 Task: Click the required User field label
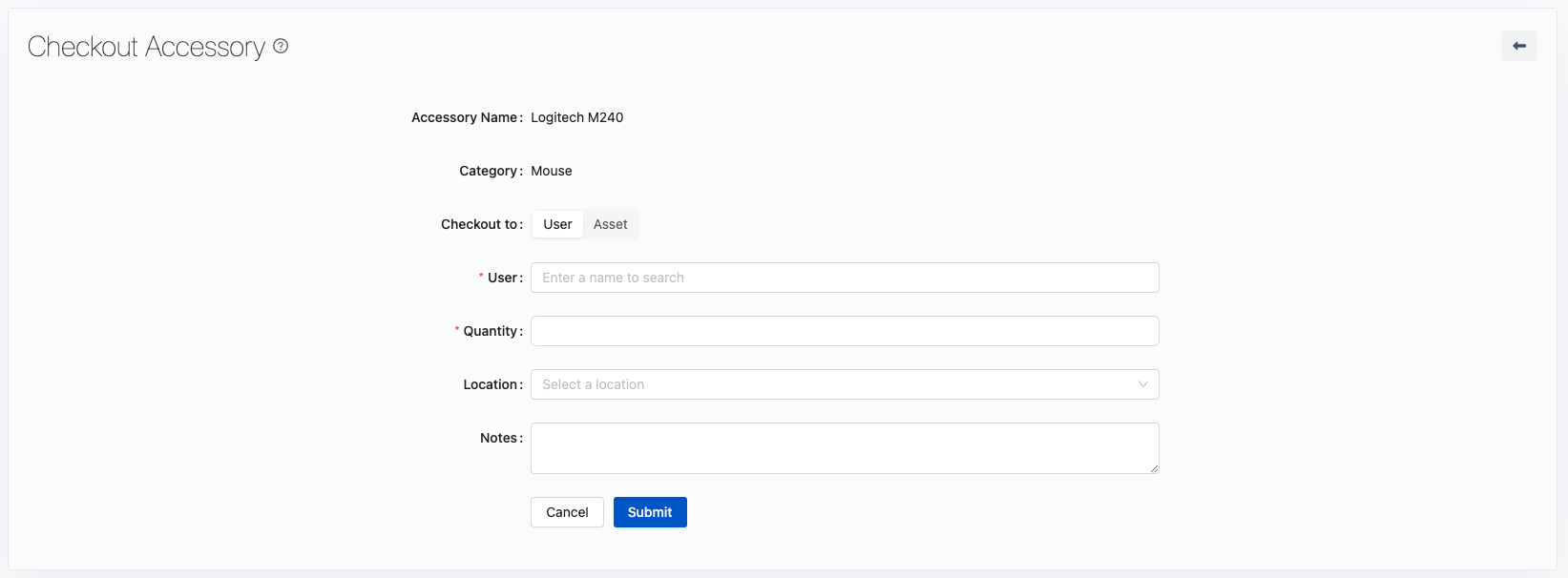tap(503, 278)
